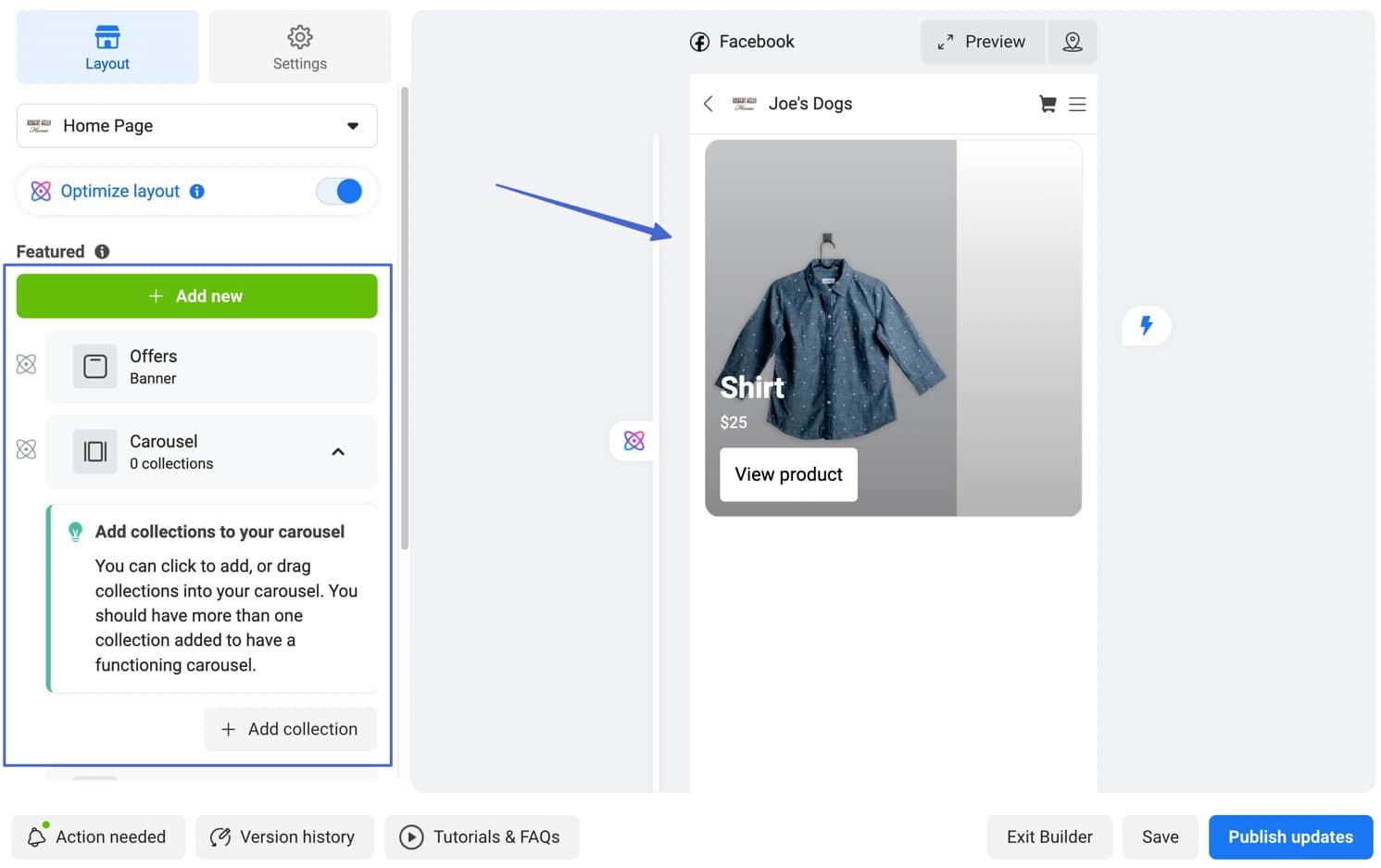Disable the Optimize layout toggle

click(340, 191)
